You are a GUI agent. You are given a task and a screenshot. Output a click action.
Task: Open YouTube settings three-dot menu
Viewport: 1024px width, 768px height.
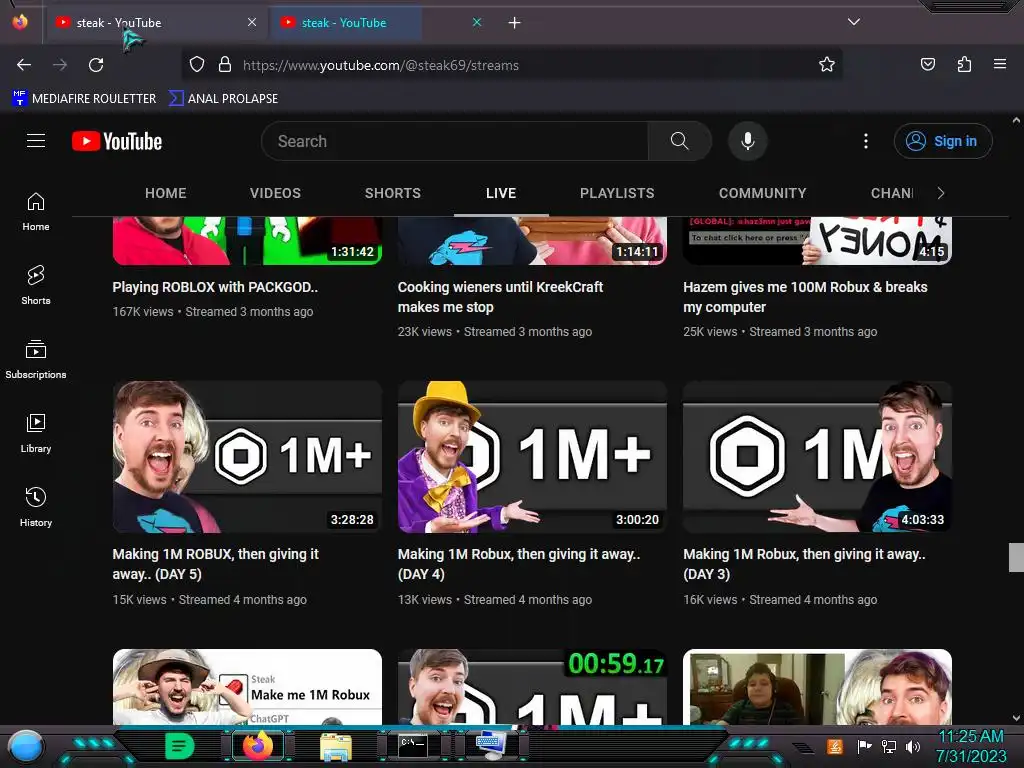pyautogui.click(x=866, y=141)
